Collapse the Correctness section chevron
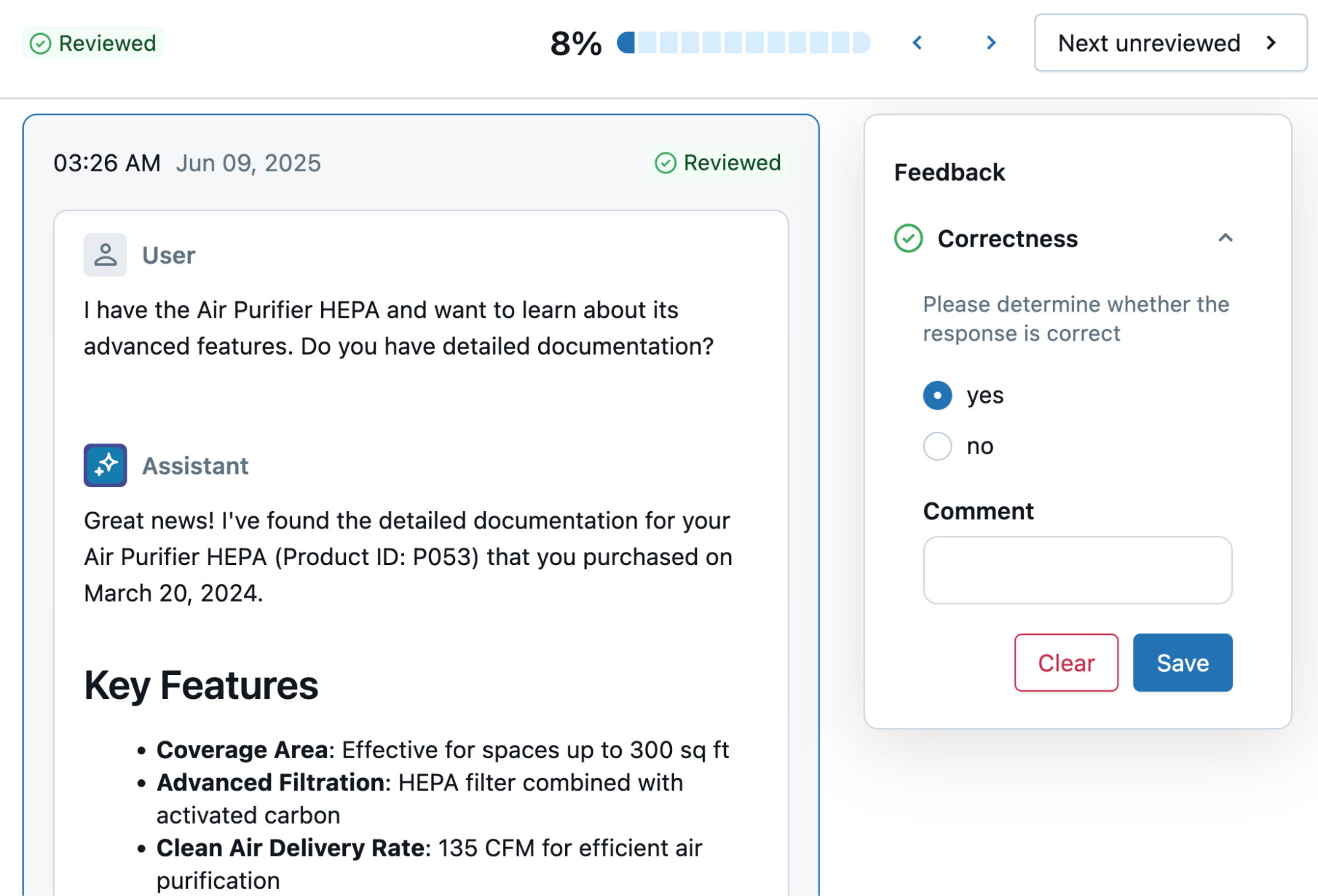This screenshot has width=1318, height=896. pos(1225,238)
